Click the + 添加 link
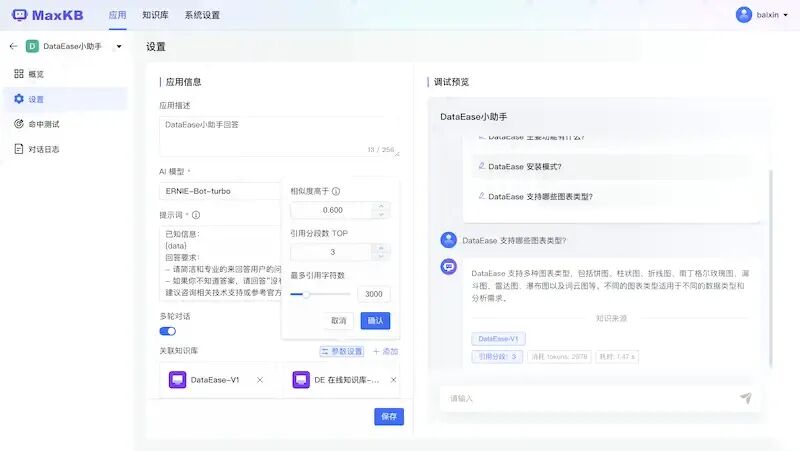 tap(385, 351)
